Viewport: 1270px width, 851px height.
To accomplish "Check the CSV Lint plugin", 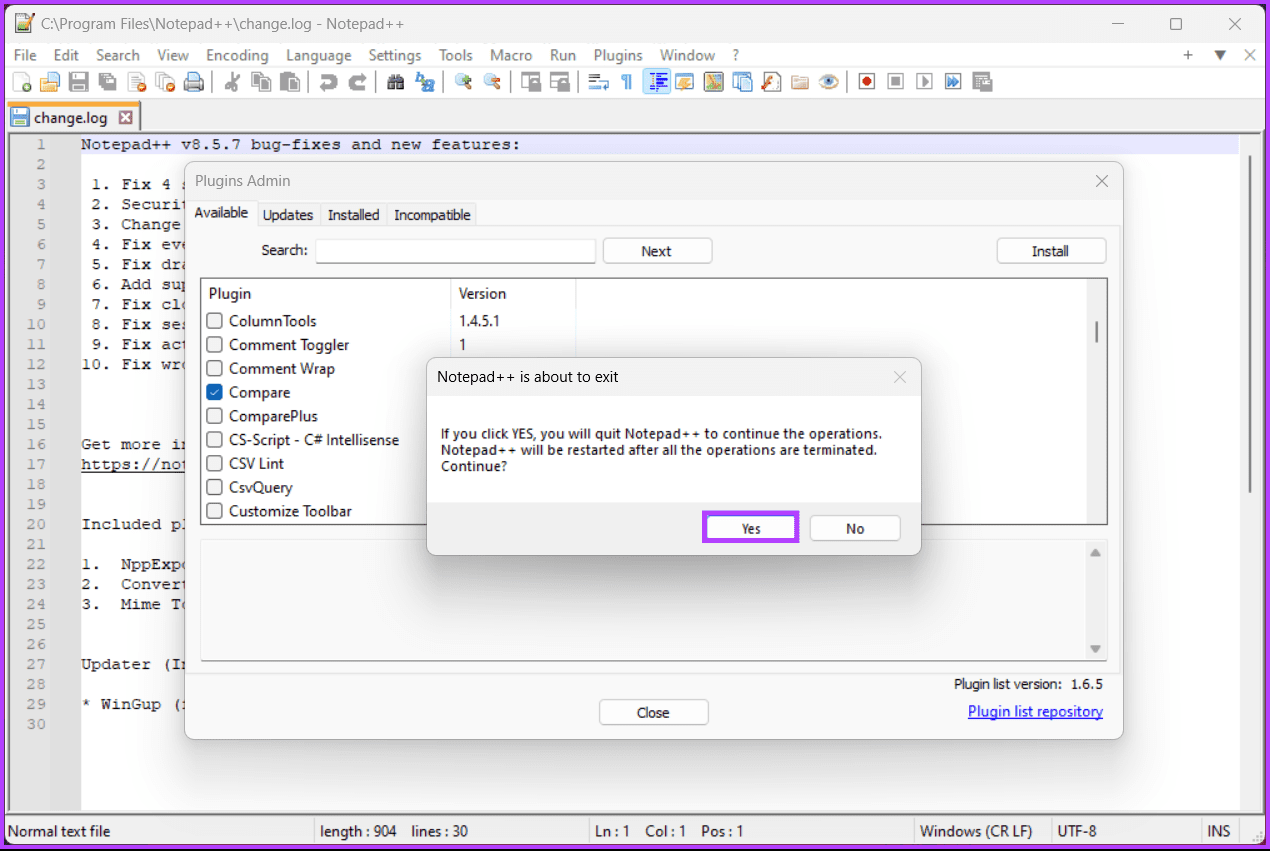I will 214,463.
